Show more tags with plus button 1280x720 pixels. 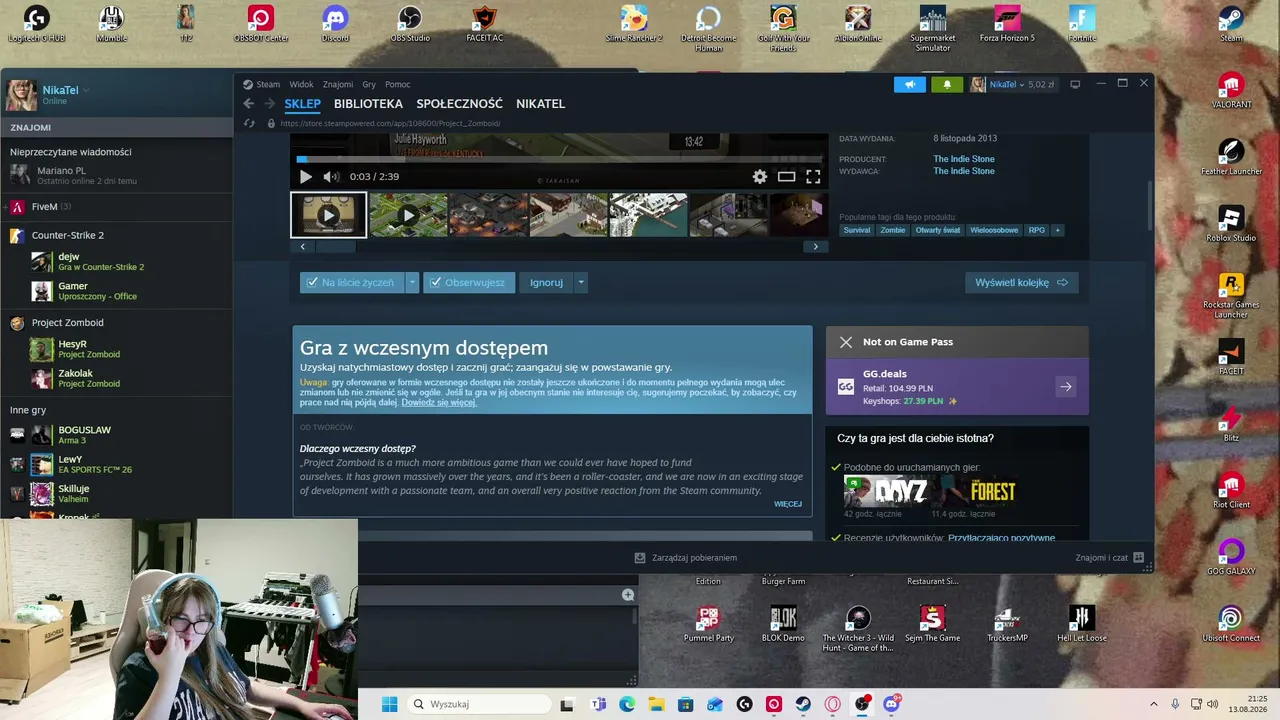(x=1057, y=230)
